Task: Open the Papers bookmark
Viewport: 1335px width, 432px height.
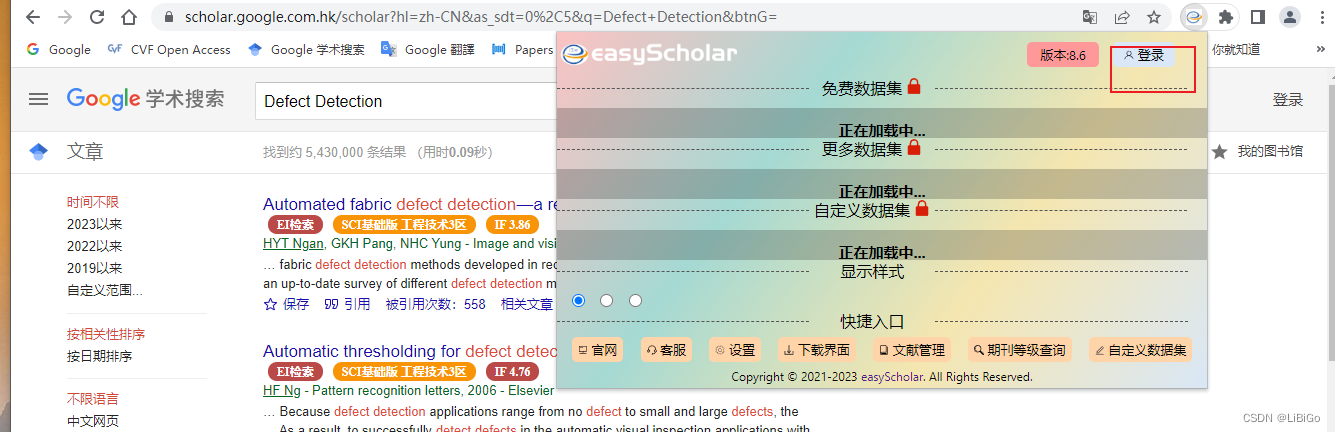Action: [x=523, y=49]
